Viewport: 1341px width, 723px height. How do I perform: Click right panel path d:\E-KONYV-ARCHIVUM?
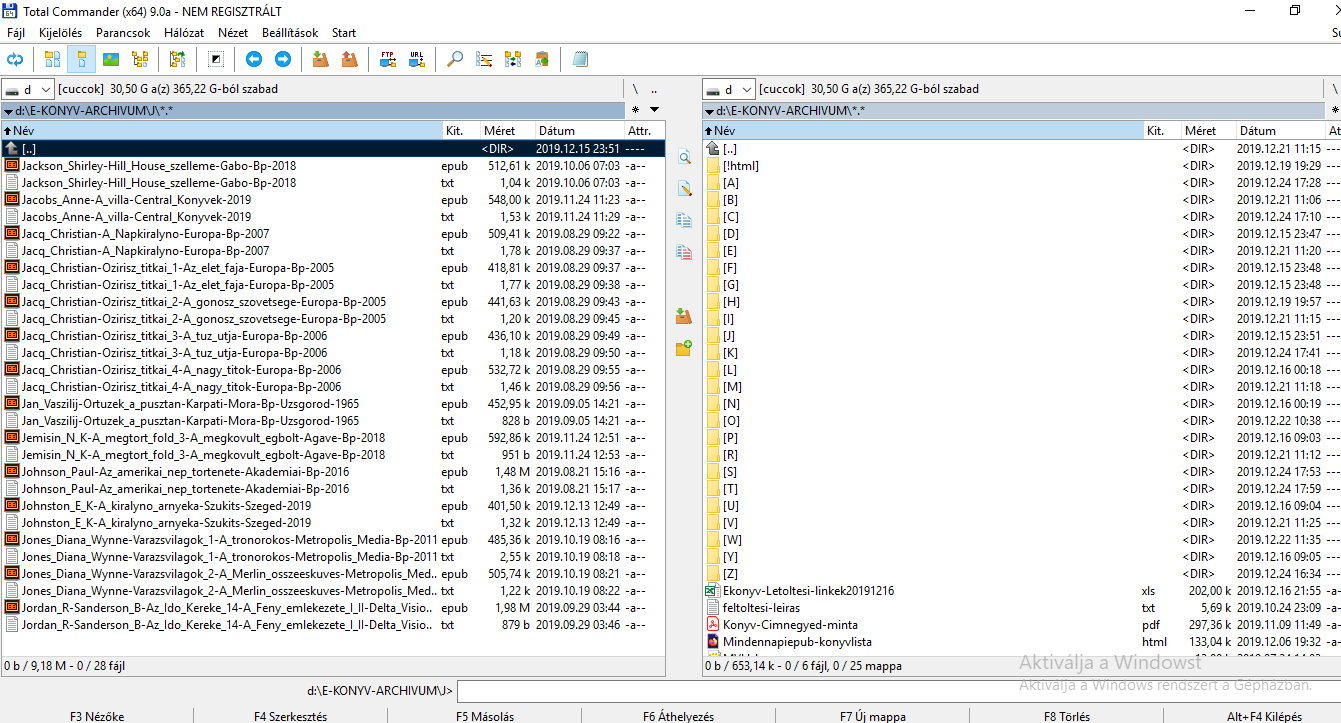tap(791, 110)
